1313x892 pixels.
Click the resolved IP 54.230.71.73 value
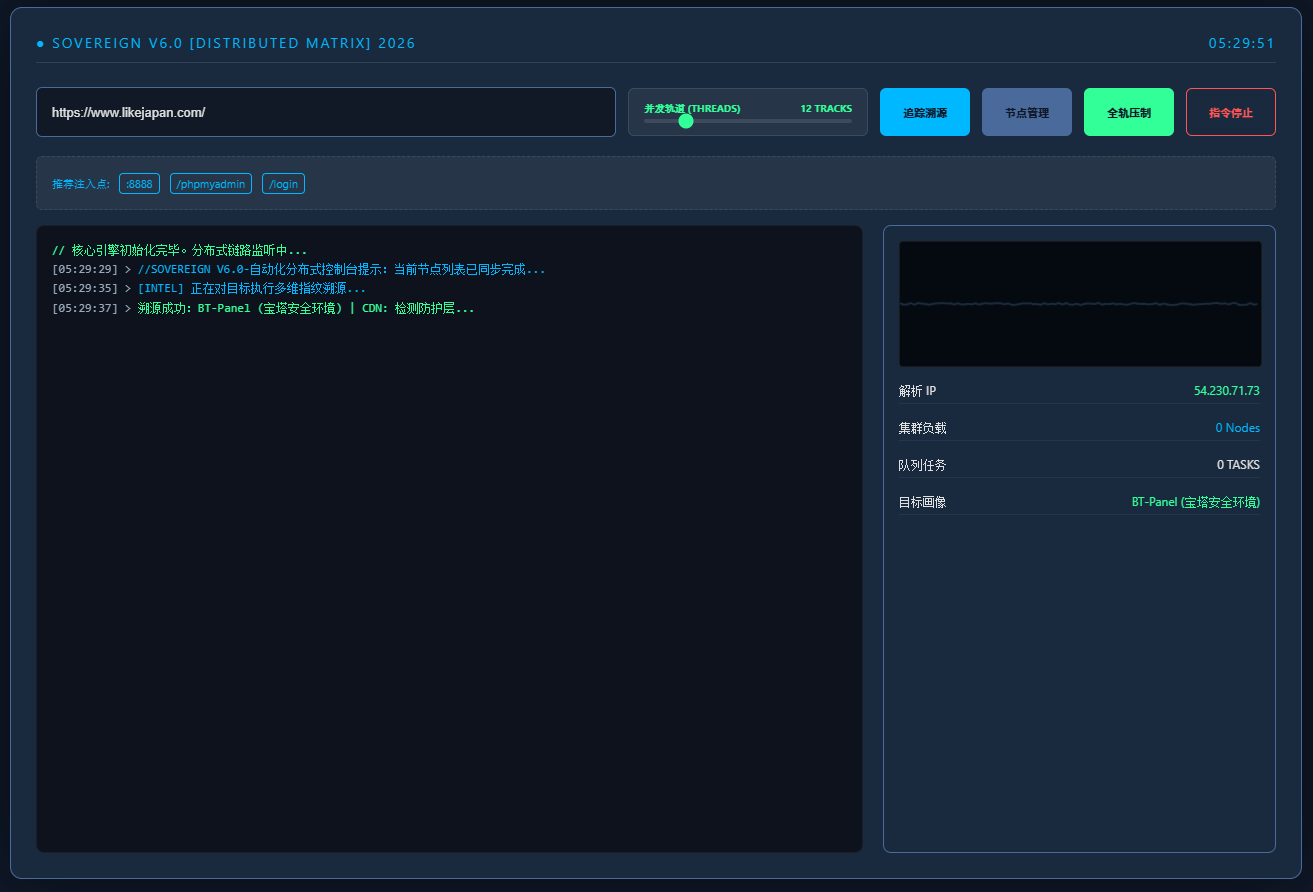(1226, 391)
